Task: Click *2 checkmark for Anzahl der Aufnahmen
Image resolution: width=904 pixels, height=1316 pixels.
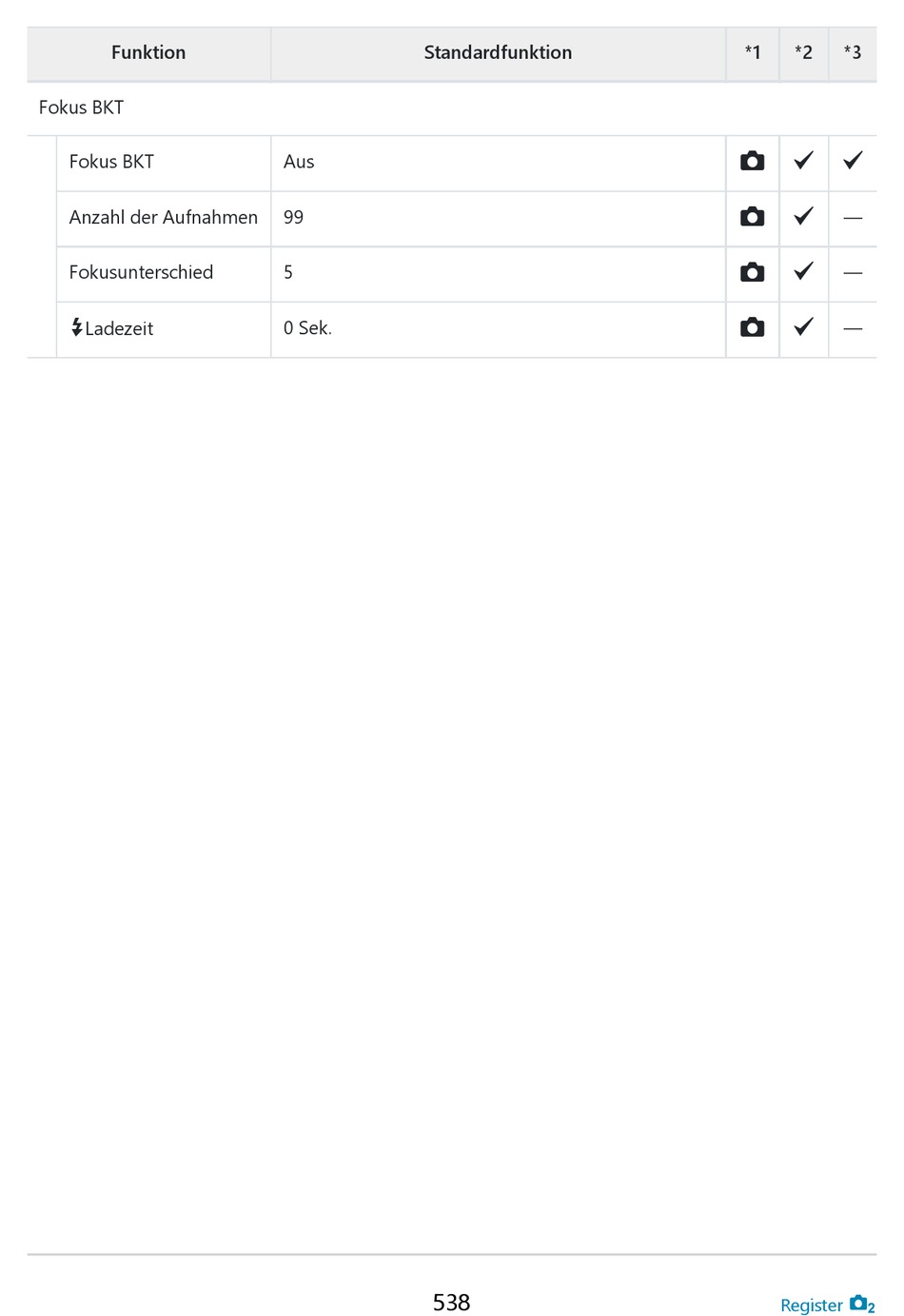Action: tap(803, 217)
